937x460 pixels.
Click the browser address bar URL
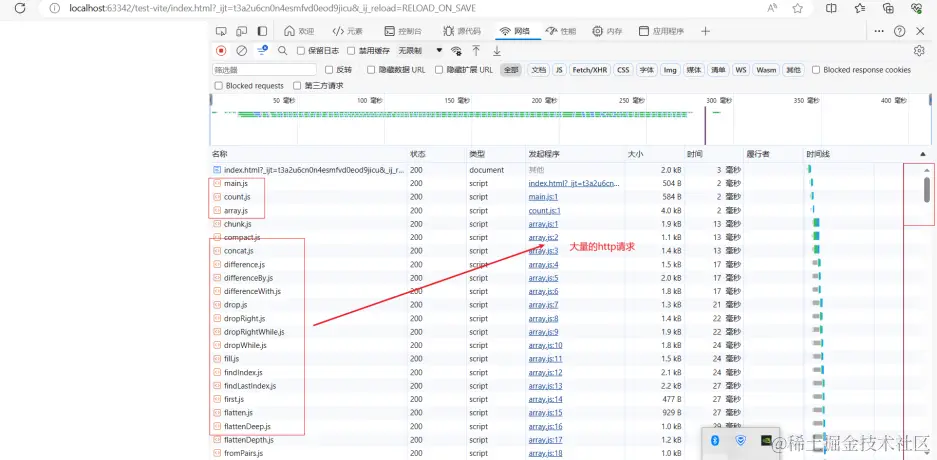(272, 8)
